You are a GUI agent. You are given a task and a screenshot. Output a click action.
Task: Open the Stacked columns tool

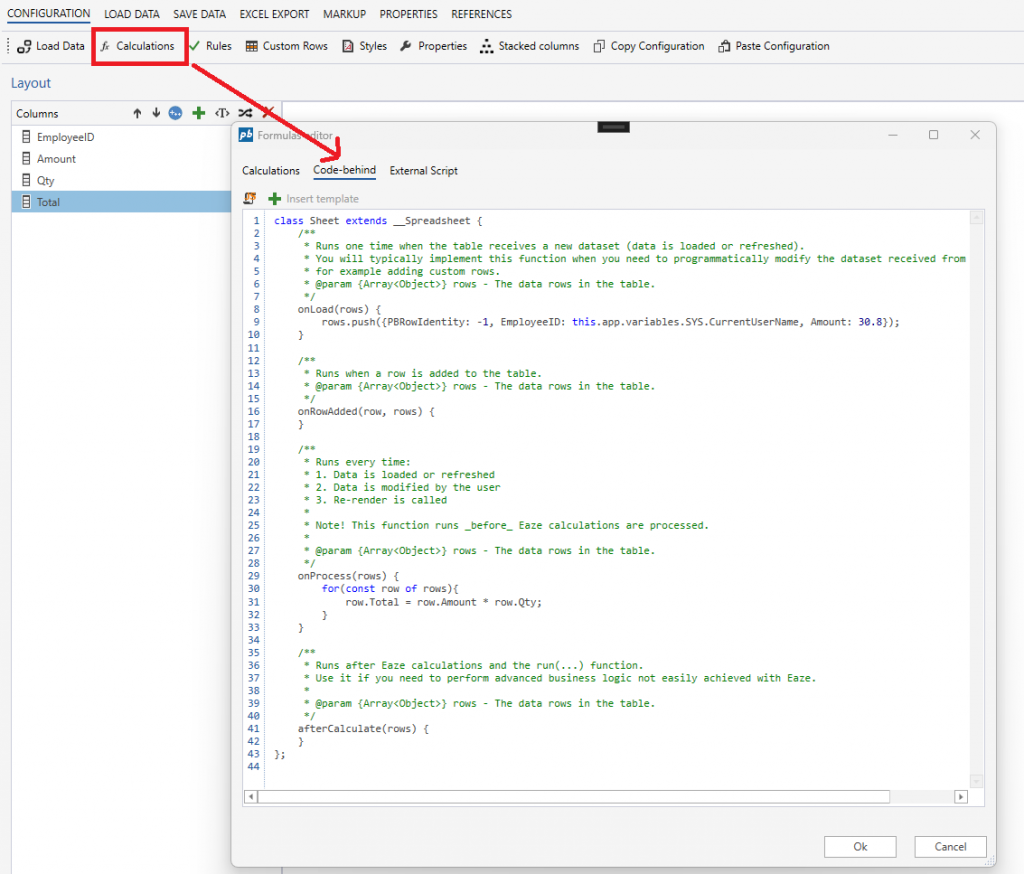click(x=530, y=46)
